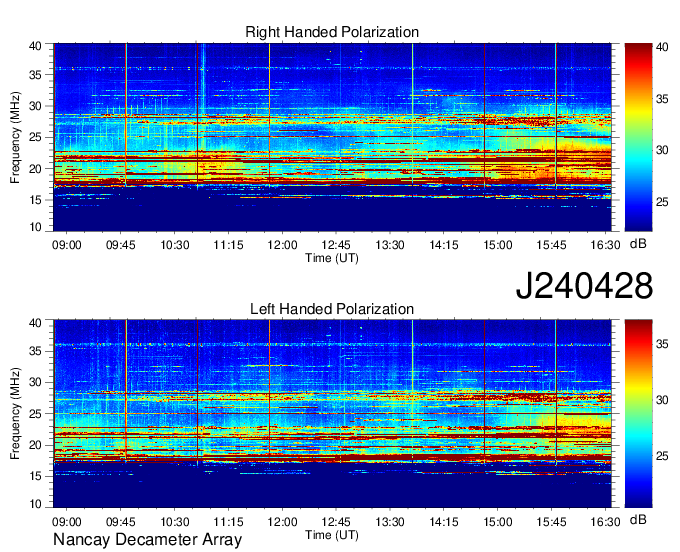Click 12:00 time tick under Right Handed plot
This screenshot has width=680, height=552.
(x=282, y=245)
